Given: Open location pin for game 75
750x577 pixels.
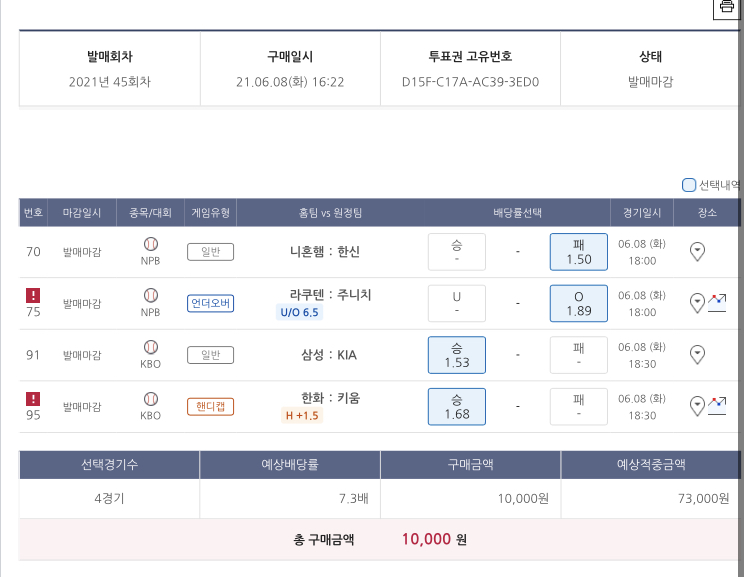Looking at the screenshot, I should tap(697, 302).
